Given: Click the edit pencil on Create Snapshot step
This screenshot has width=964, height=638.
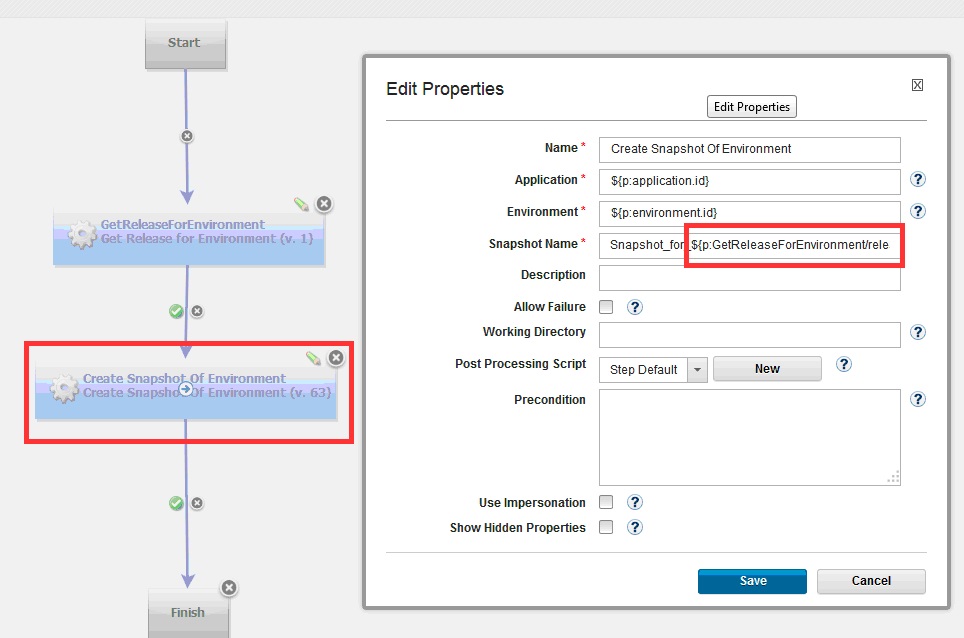Looking at the screenshot, I should tap(313, 357).
